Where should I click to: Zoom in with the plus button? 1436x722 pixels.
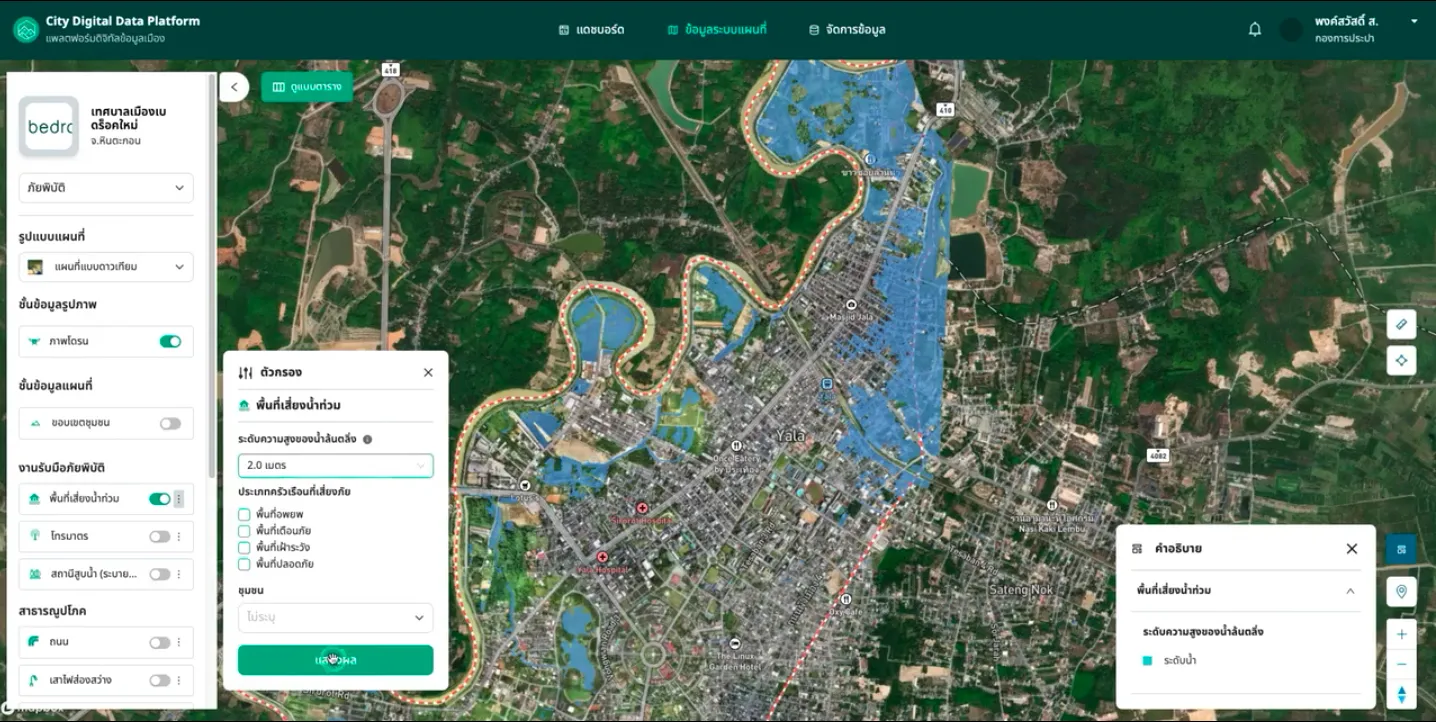[x=1401, y=634]
